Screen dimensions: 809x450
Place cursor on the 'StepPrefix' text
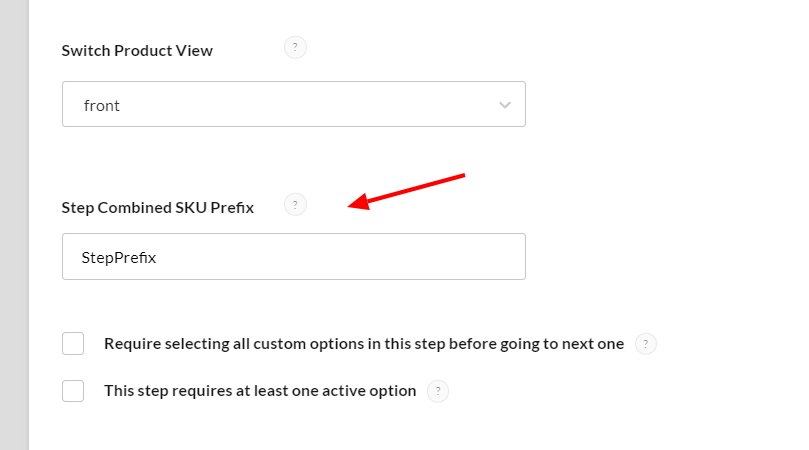(119, 257)
